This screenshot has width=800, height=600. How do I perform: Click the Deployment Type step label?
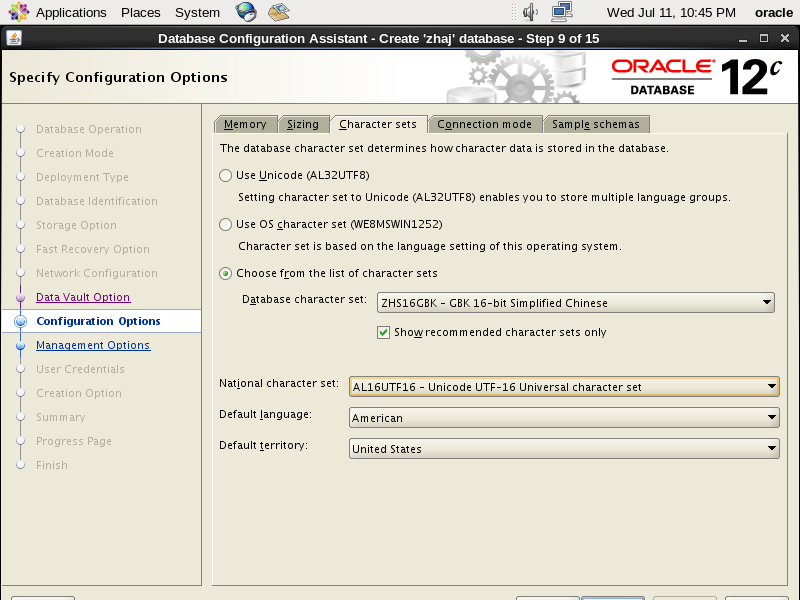[x=82, y=177]
